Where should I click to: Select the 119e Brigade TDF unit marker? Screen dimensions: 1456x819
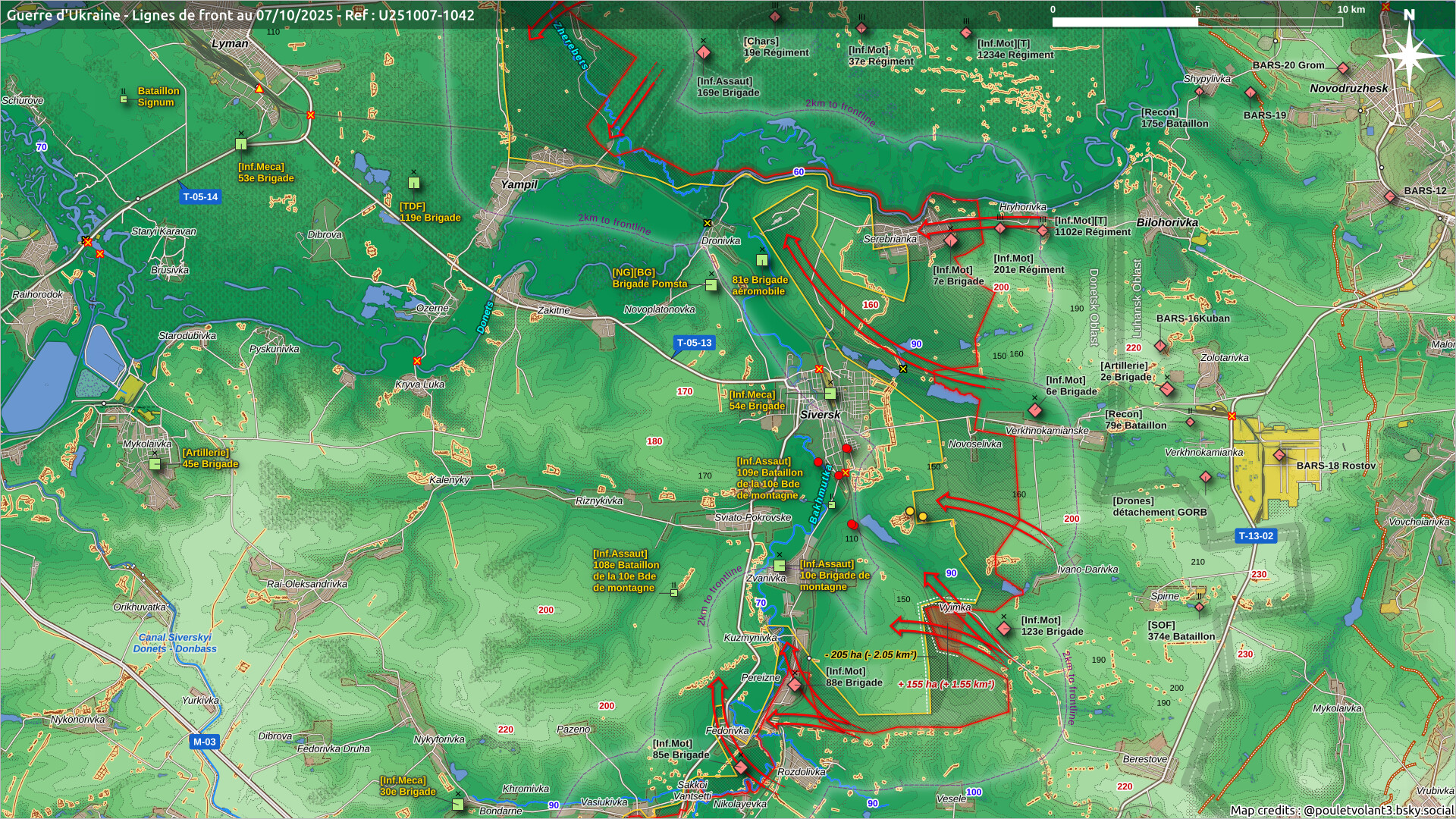(x=413, y=183)
